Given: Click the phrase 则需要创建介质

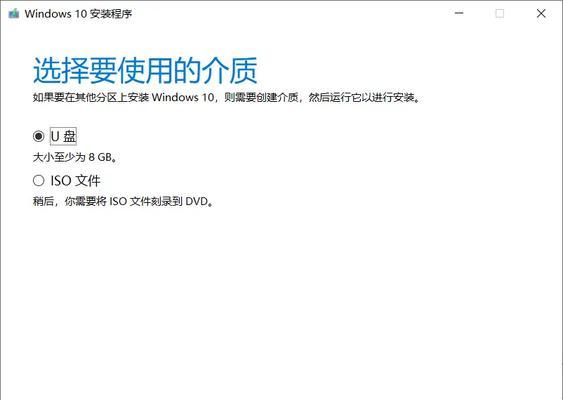Looking at the screenshot, I should [261, 97].
